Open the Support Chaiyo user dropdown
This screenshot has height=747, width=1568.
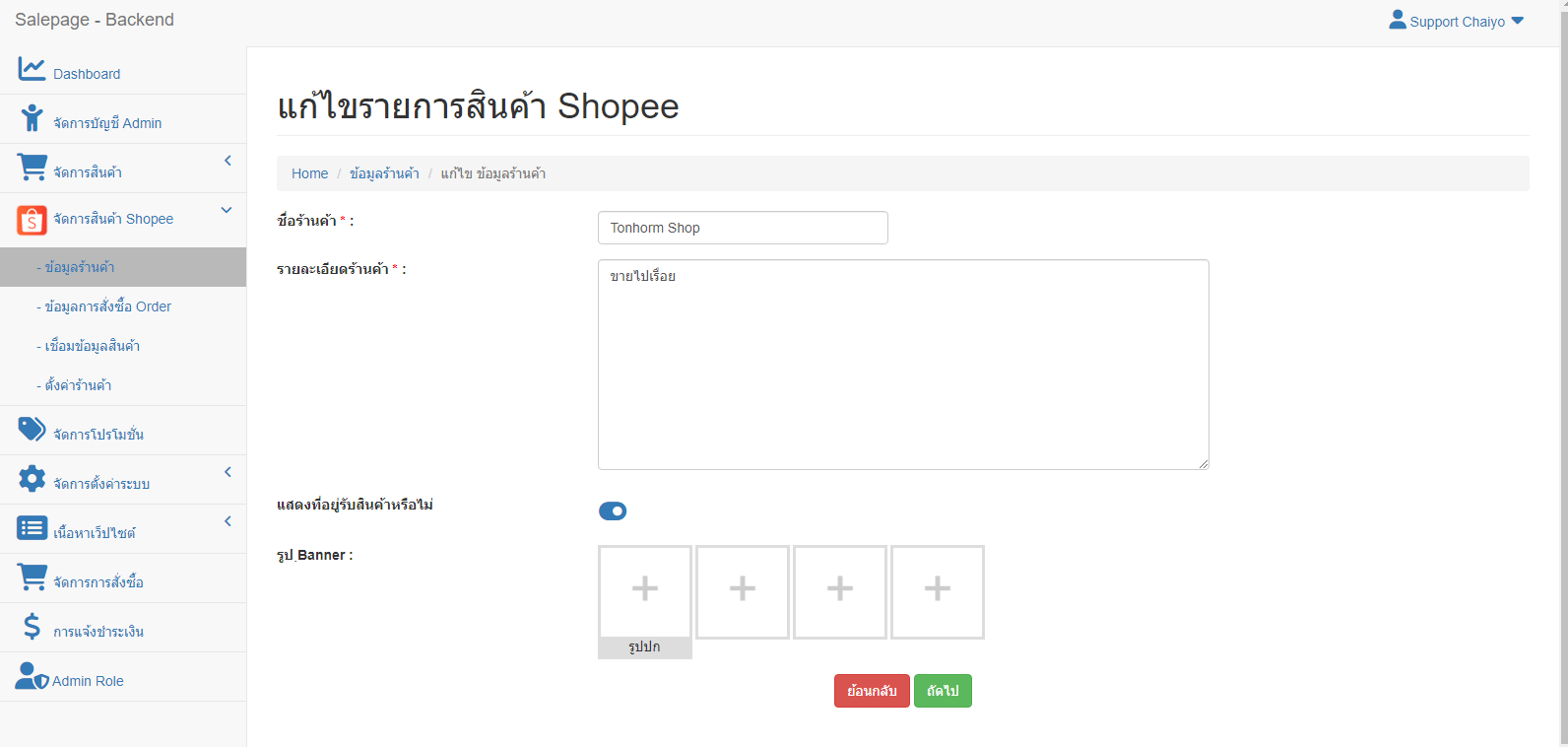point(1456,21)
